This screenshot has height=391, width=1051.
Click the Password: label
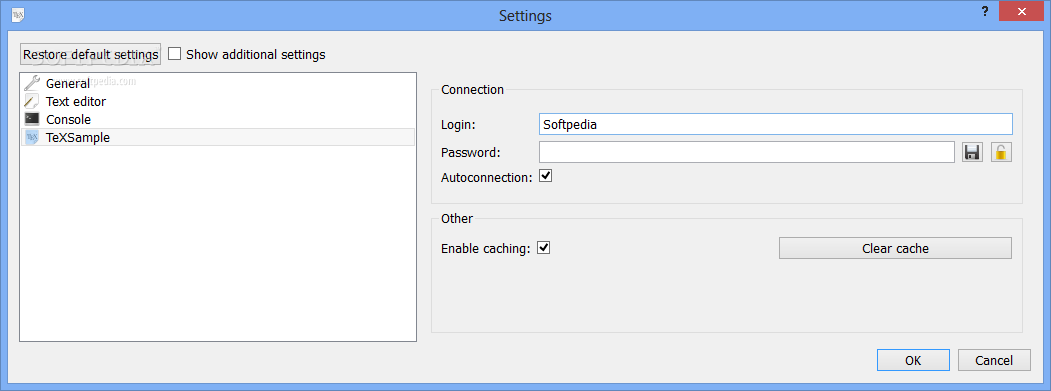click(x=471, y=153)
